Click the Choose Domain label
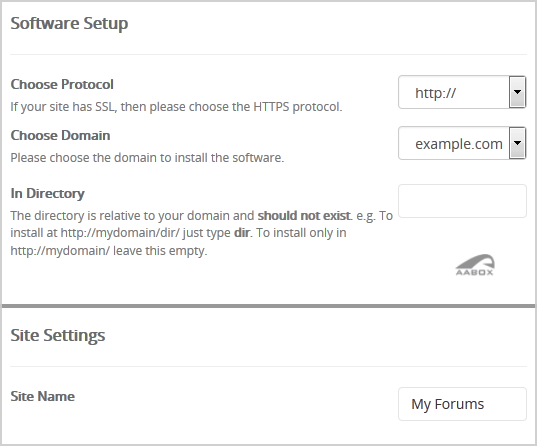Screen dimensions: 537x446 [x=60, y=135]
